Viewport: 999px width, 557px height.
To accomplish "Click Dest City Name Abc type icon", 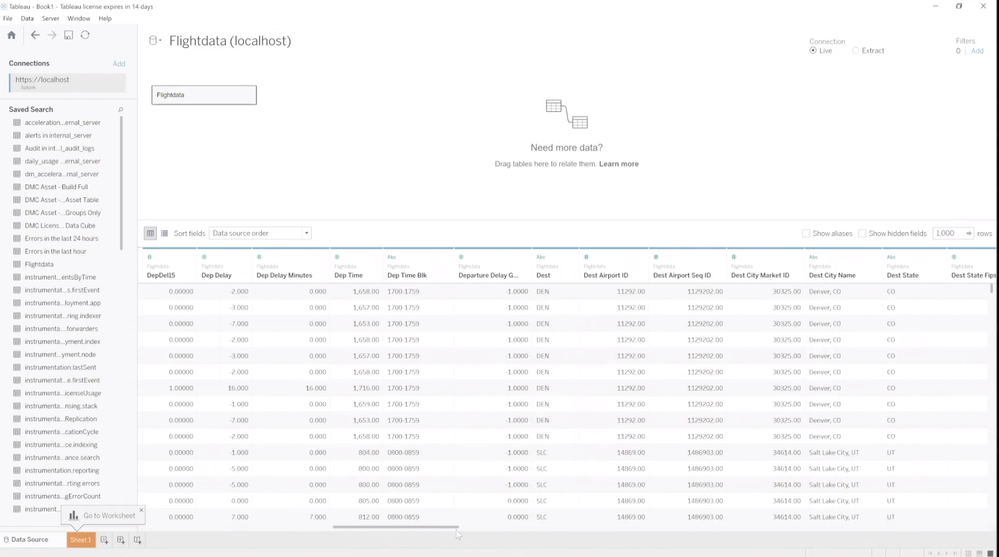I will [x=813, y=257].
